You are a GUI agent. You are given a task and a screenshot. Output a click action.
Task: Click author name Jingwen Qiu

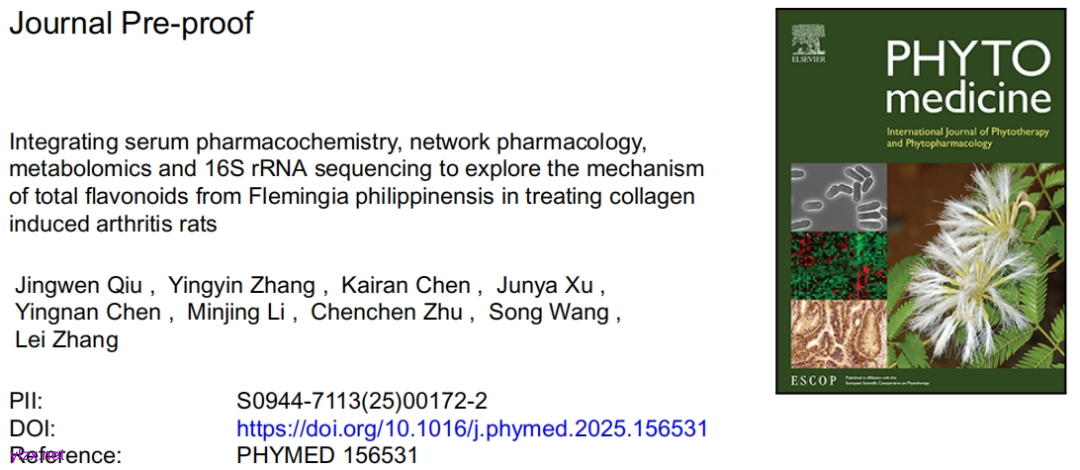pyautogui.click(x=81, y=286)
